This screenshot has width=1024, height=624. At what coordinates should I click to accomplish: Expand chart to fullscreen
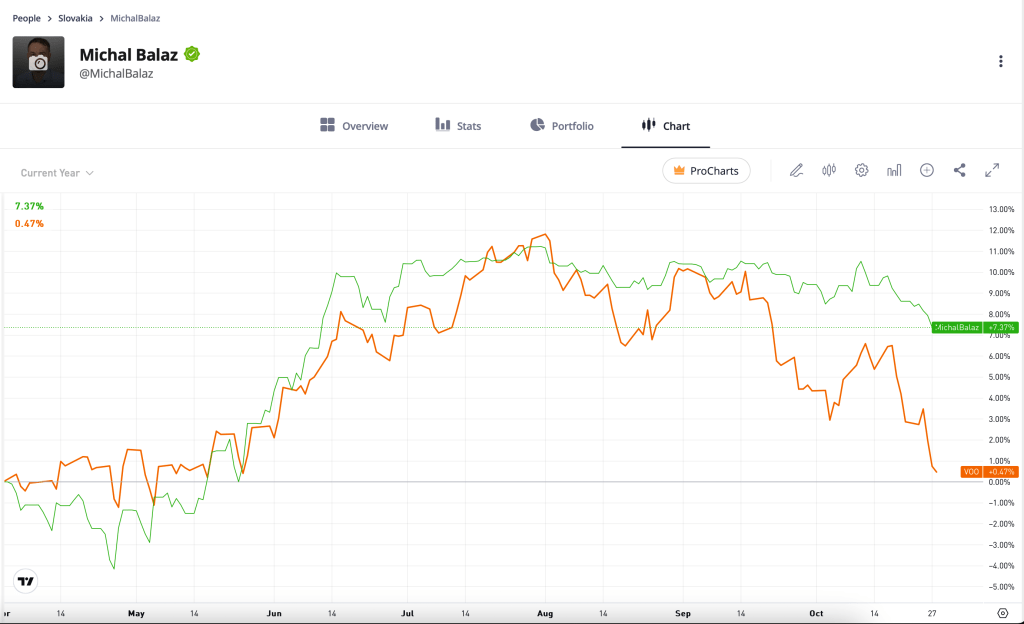[992, 171]
